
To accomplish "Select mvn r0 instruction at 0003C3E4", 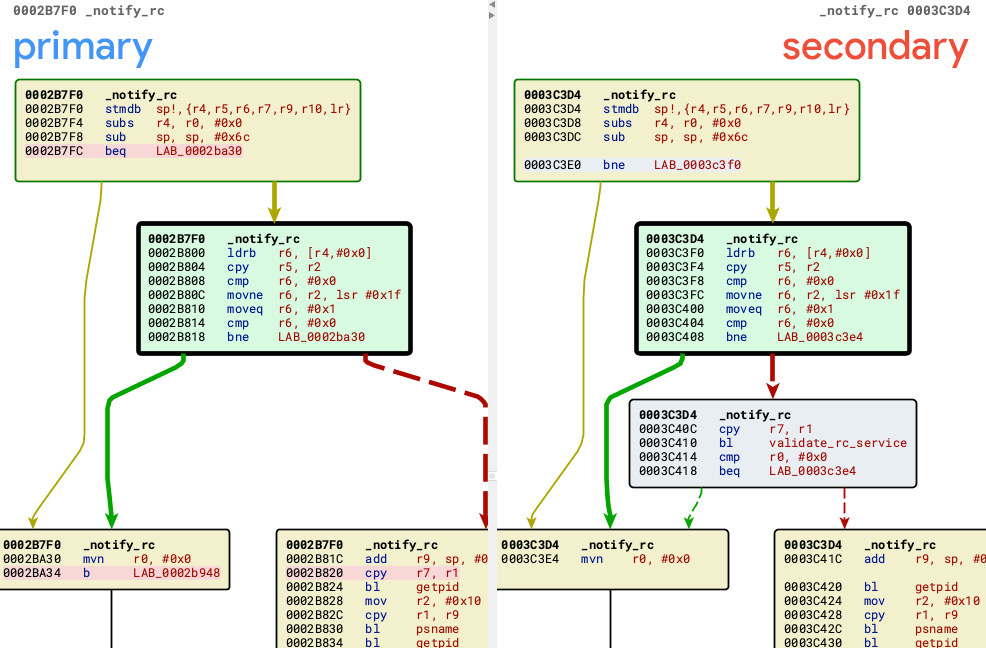I will pyautogui.click(x=595, y=559).
